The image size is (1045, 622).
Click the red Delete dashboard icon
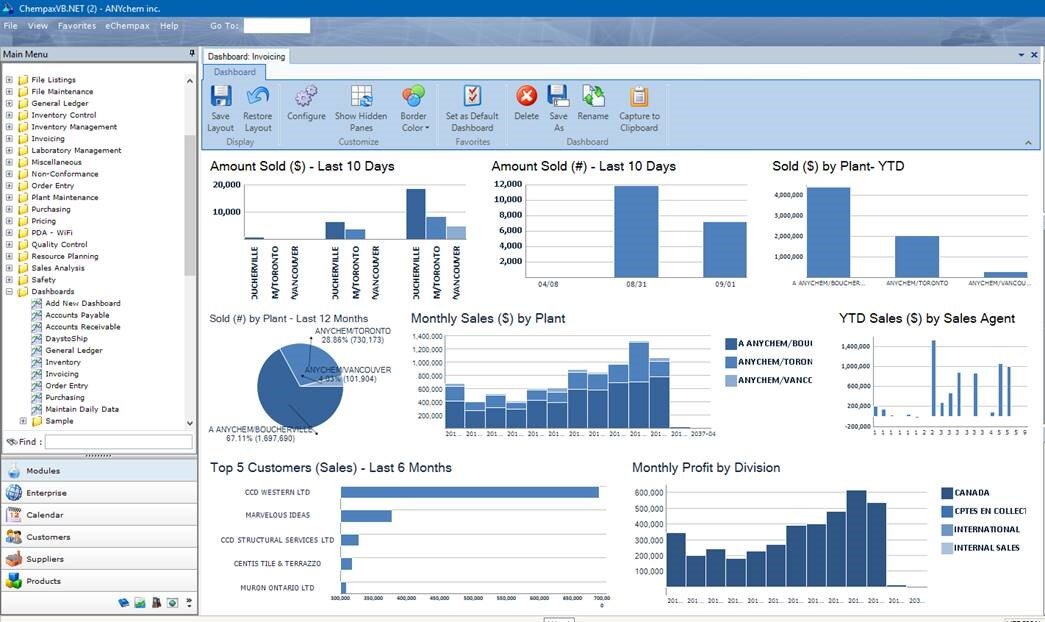pos(526,97)
